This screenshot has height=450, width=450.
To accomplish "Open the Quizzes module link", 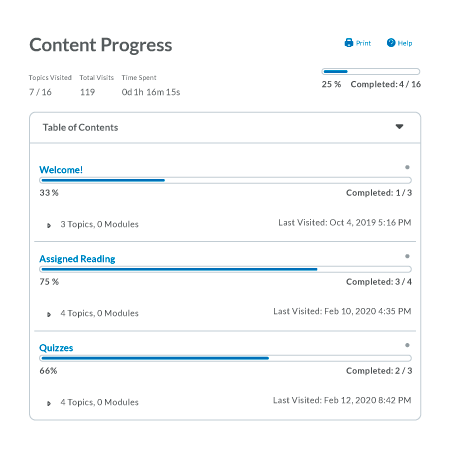I will coord(56,348).
